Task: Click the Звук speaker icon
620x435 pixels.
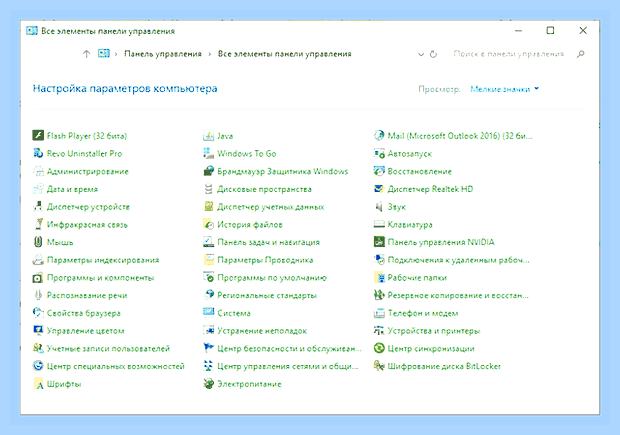Action: pyautogui.click(x=379, y=206)
